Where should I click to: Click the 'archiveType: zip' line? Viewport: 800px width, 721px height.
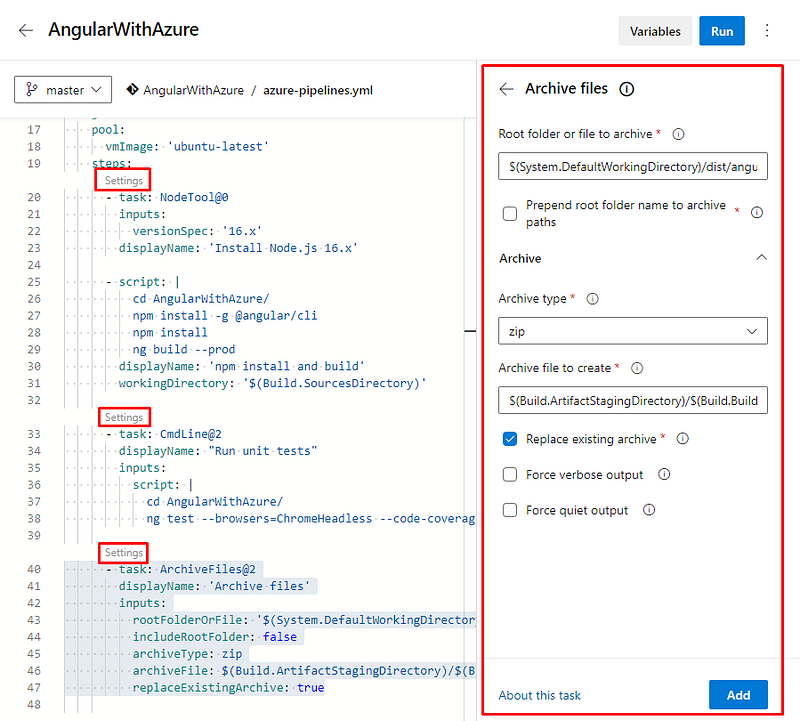click(187, 654)
